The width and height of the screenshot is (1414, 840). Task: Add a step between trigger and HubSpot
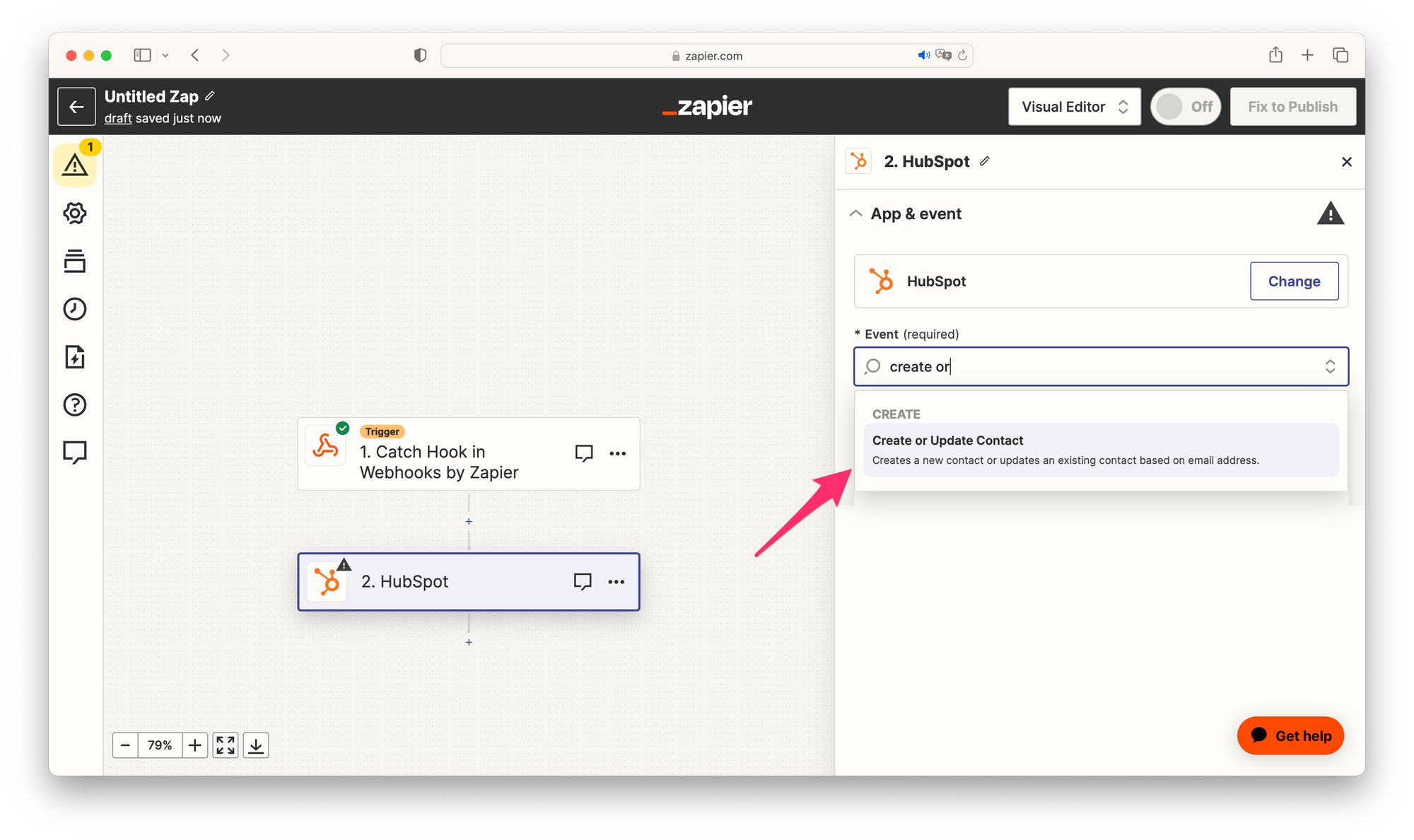point(469,522)
